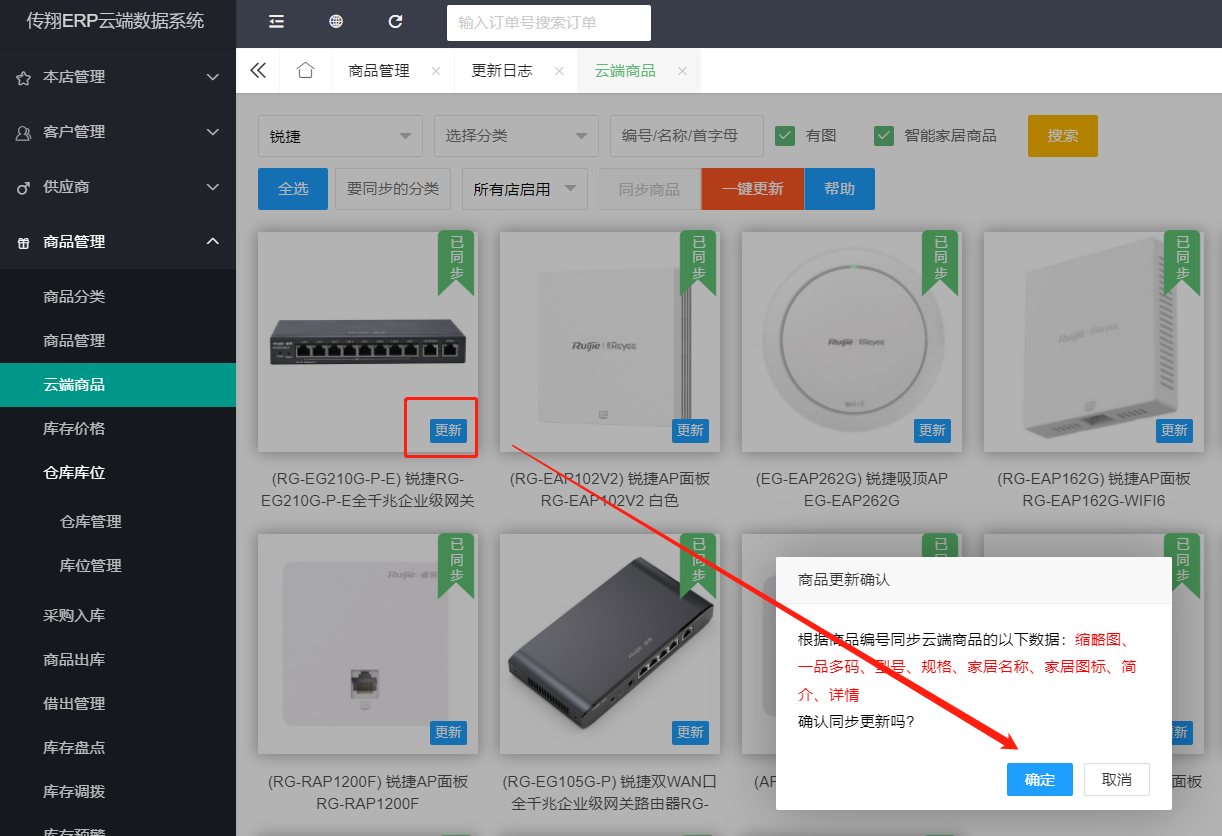Open 借出管理 in the sidebar
This screenshot has height=836, width=1222.
pyautogui.click(x=118, y=704)
